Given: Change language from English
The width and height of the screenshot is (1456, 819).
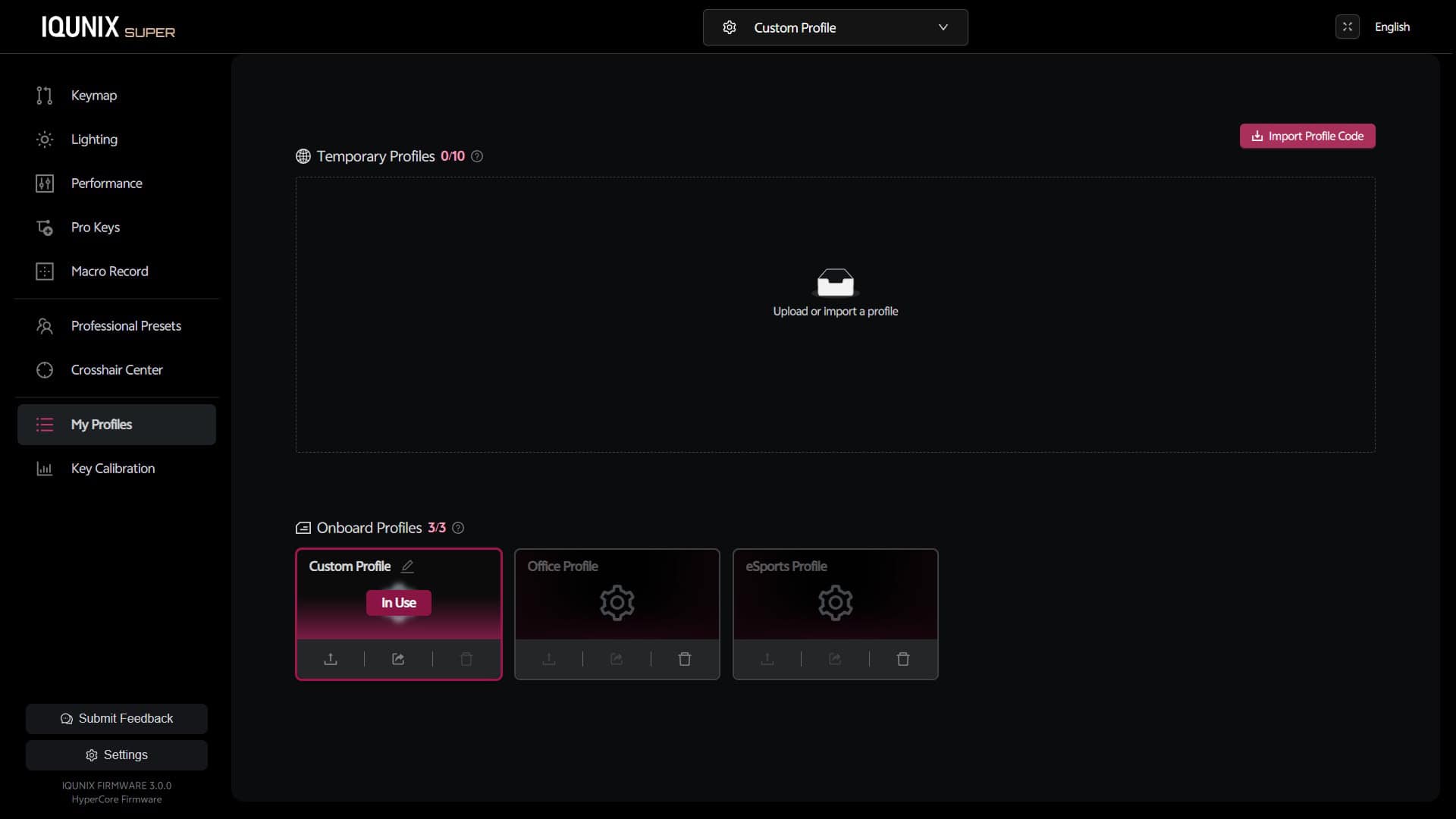Looking at the screenshot, I should [x=1392, y=27].
